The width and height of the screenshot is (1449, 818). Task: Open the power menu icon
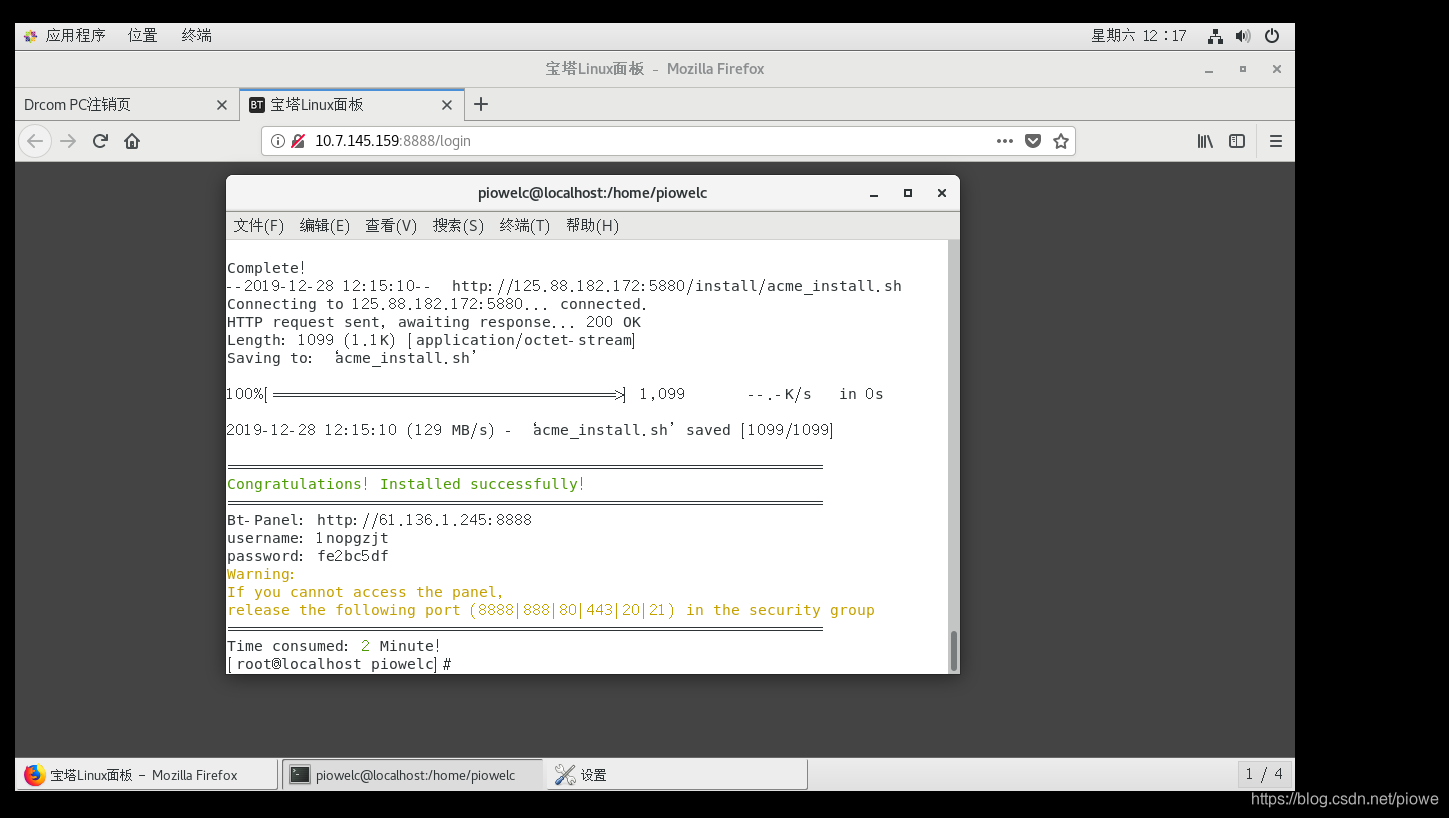tap(1272, 36)
